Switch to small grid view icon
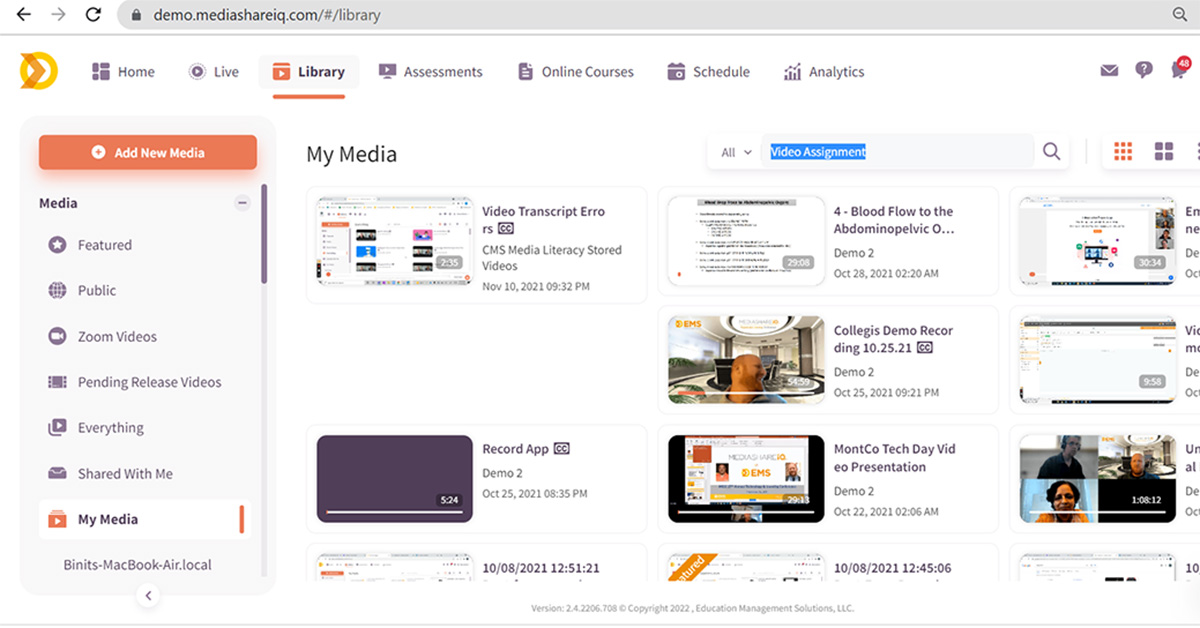This screenshot has width=1200, height=628. coord(1123,152)
